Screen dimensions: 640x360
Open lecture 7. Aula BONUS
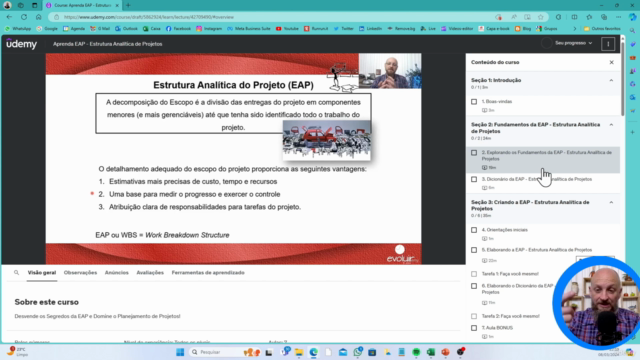click(x=497, y=328)
